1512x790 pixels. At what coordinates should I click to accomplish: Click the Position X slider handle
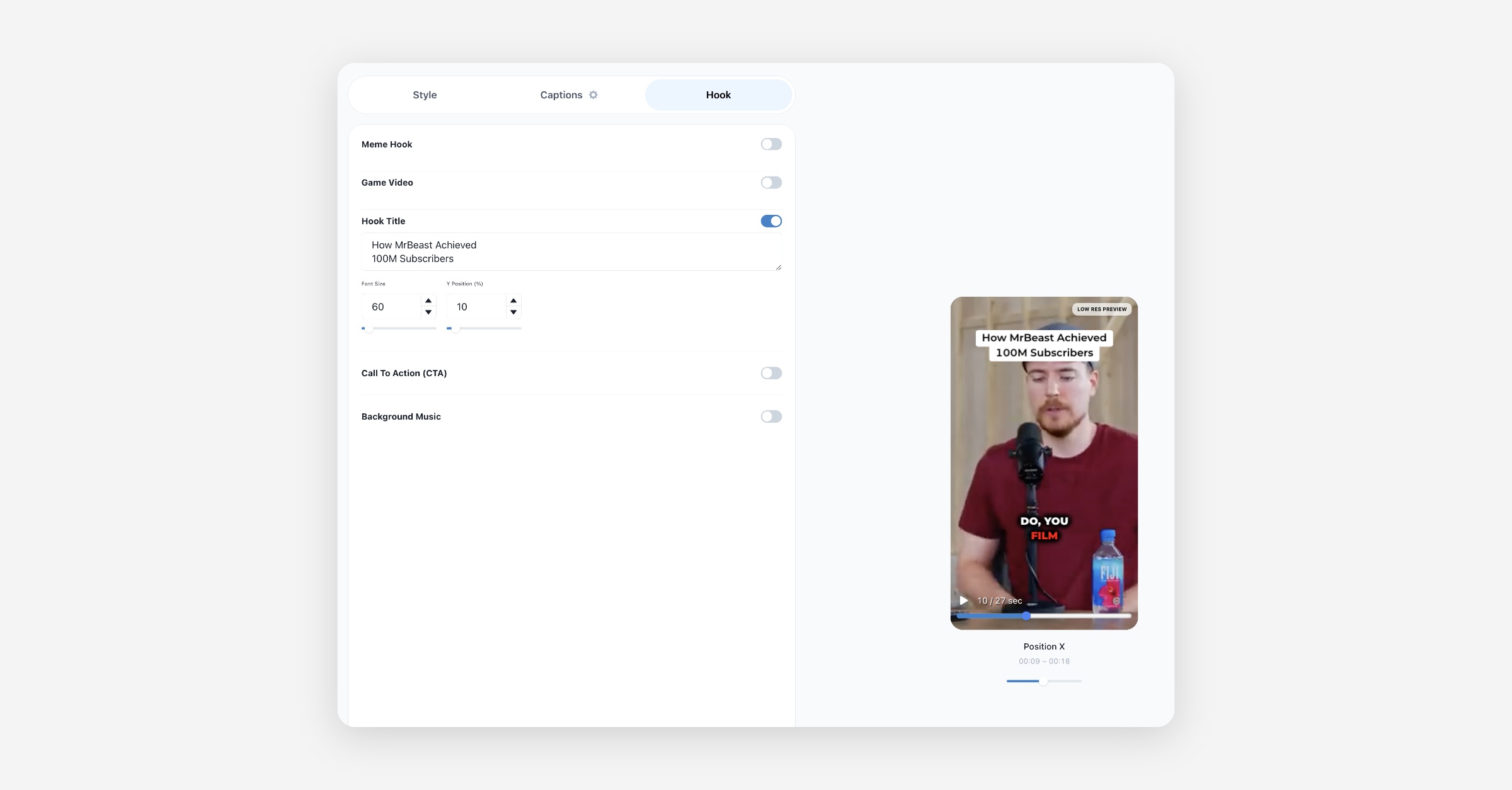[x=1043, y=681]
